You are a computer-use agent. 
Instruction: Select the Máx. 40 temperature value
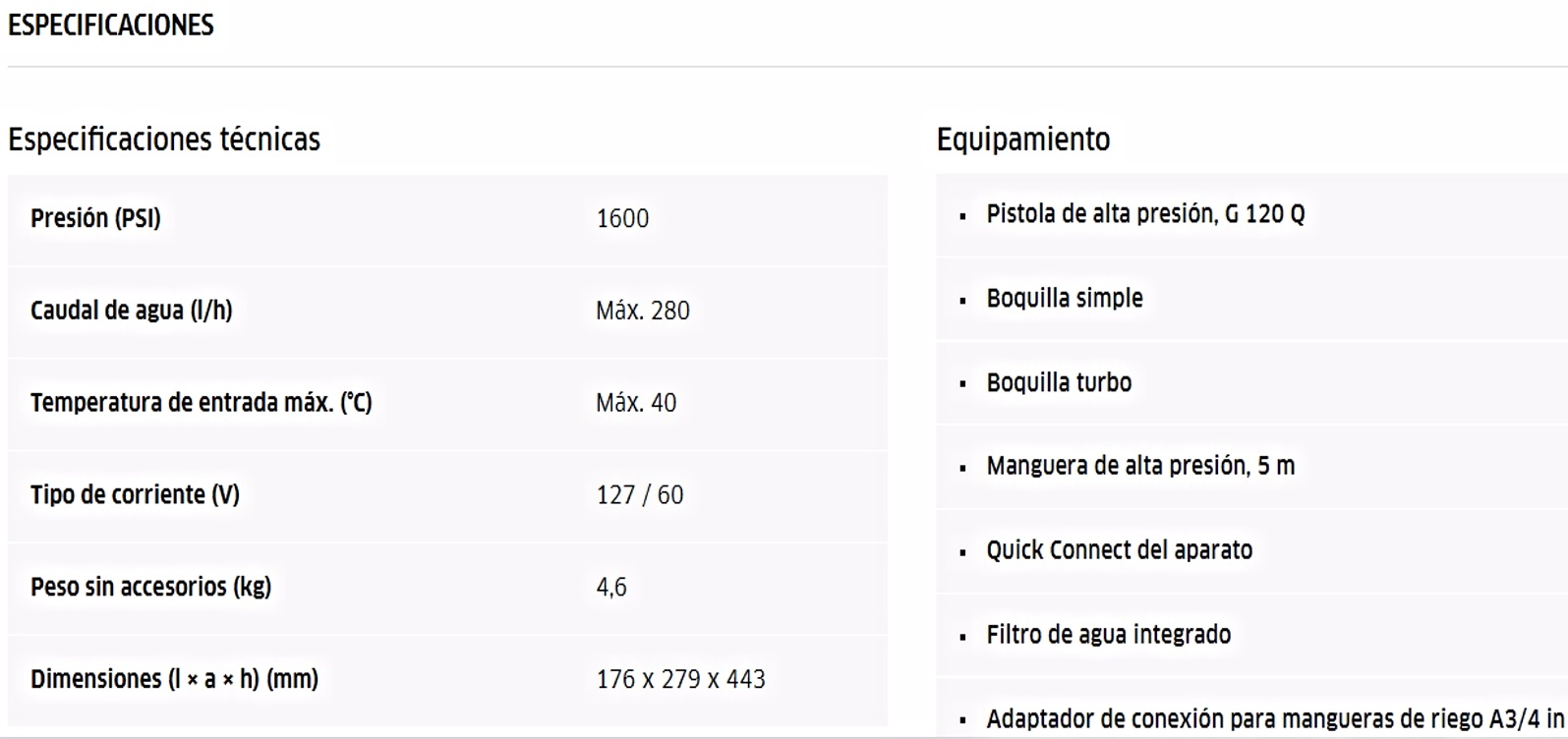636,403
